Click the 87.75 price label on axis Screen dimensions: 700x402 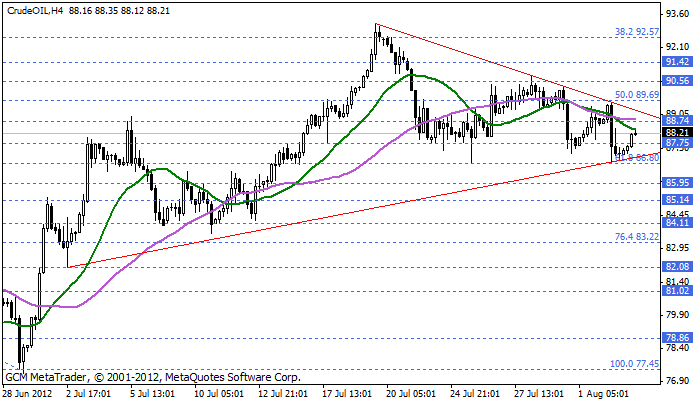(x=678, y=143)
